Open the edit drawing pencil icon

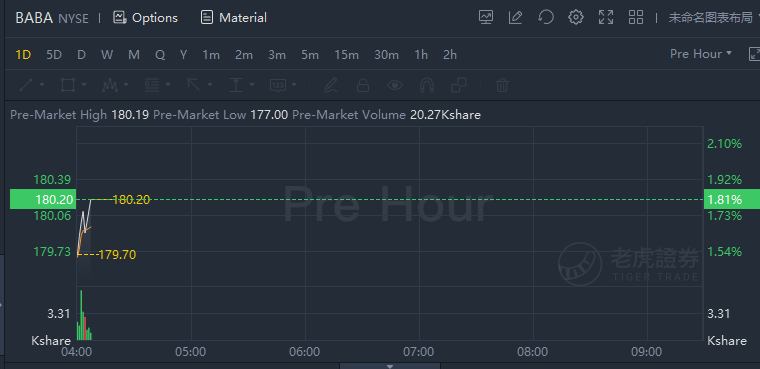(515, 17)
